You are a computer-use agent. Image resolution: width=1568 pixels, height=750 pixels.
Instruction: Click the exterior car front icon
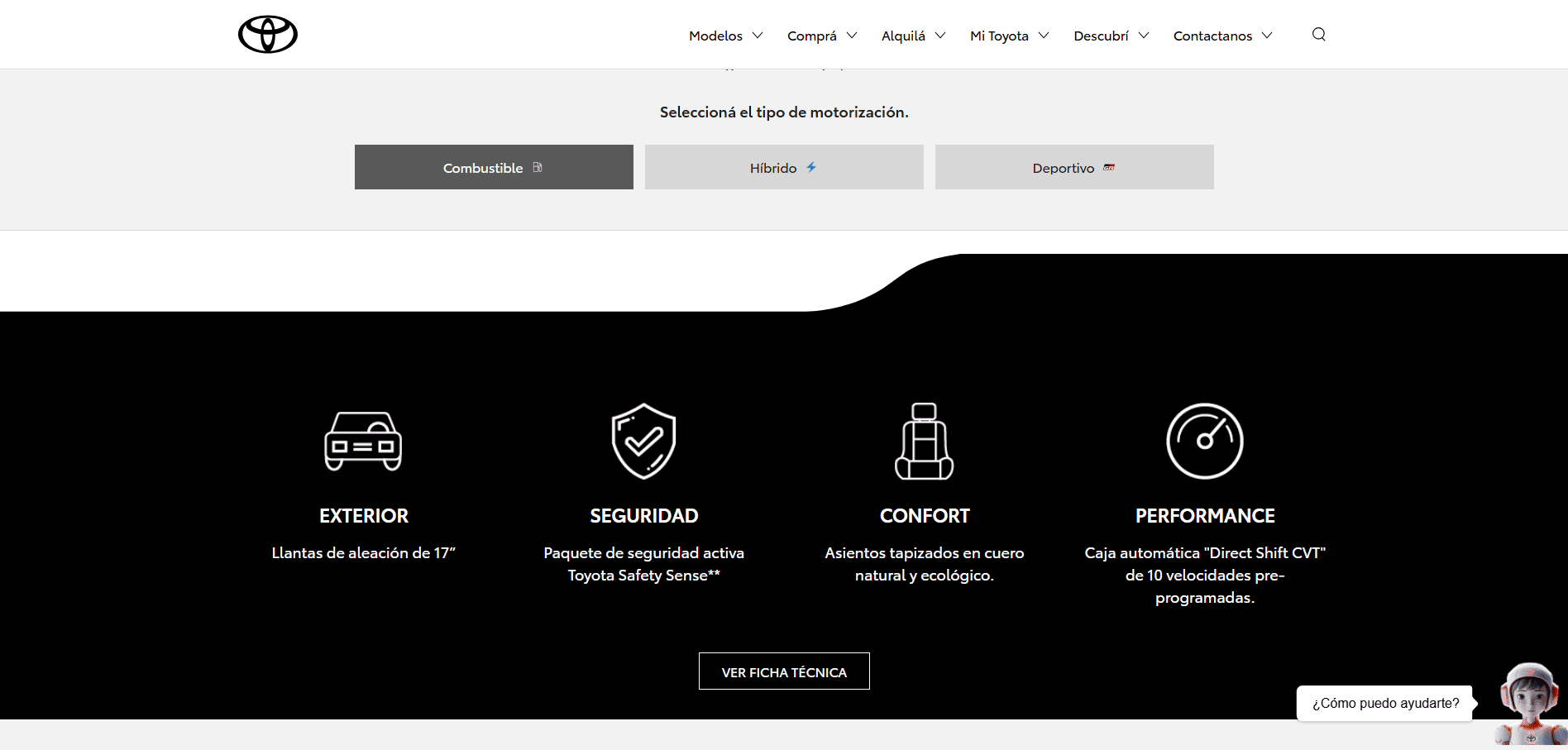coord(363,441)
